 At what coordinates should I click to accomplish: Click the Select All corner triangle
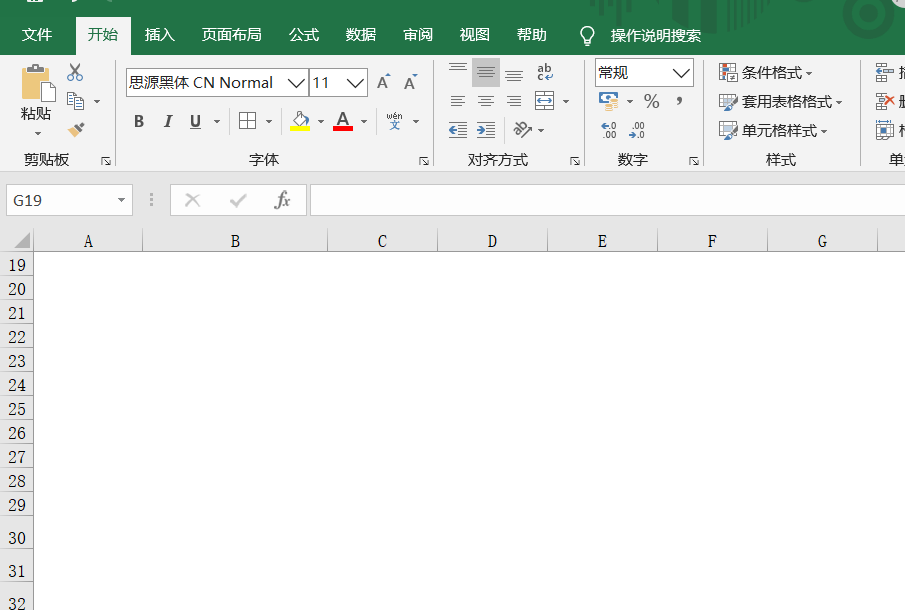click(x=21, y=241)
